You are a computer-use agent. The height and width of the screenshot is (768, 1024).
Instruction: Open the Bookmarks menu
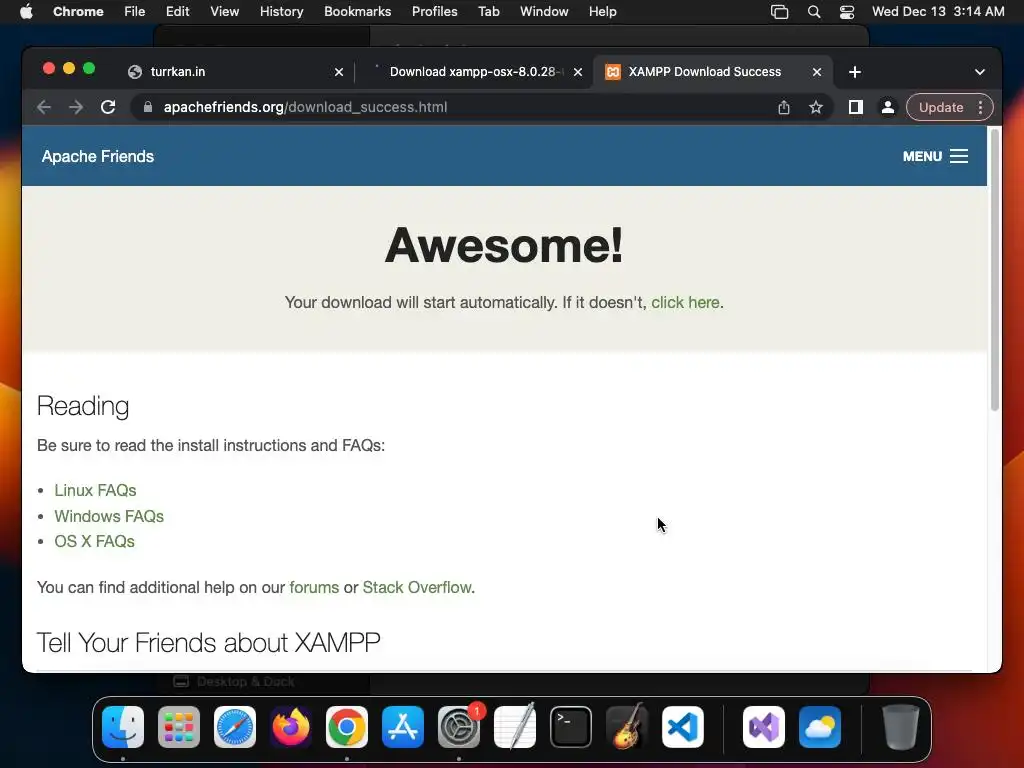(357, 12)
